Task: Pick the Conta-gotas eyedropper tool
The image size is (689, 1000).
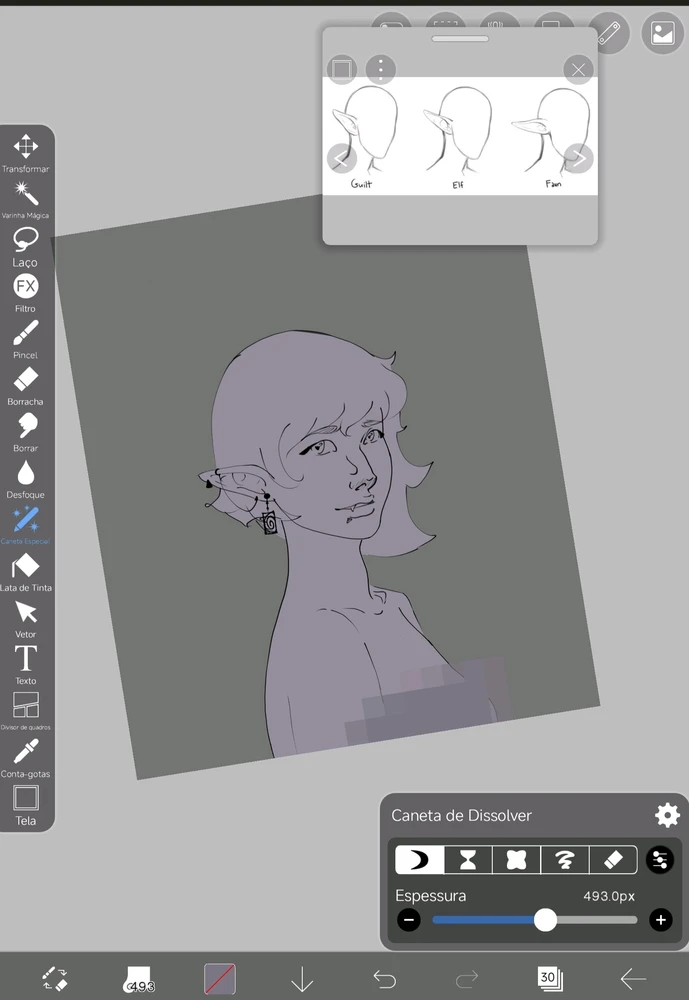Action: click(26, 758)
